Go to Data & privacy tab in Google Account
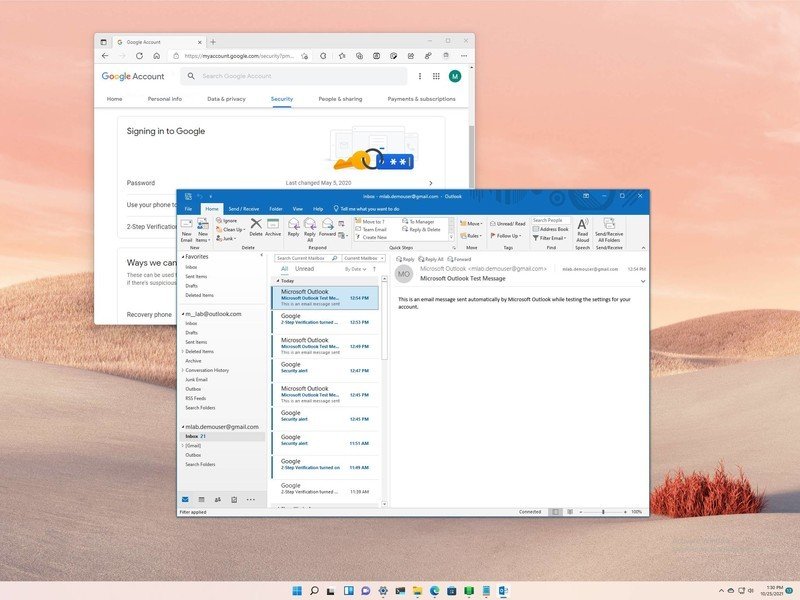 (226, 99)
